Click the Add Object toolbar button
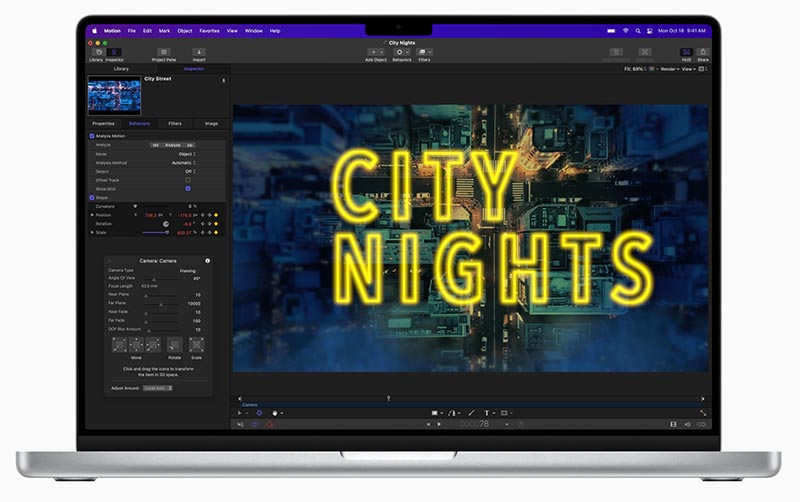 (376, 53)
